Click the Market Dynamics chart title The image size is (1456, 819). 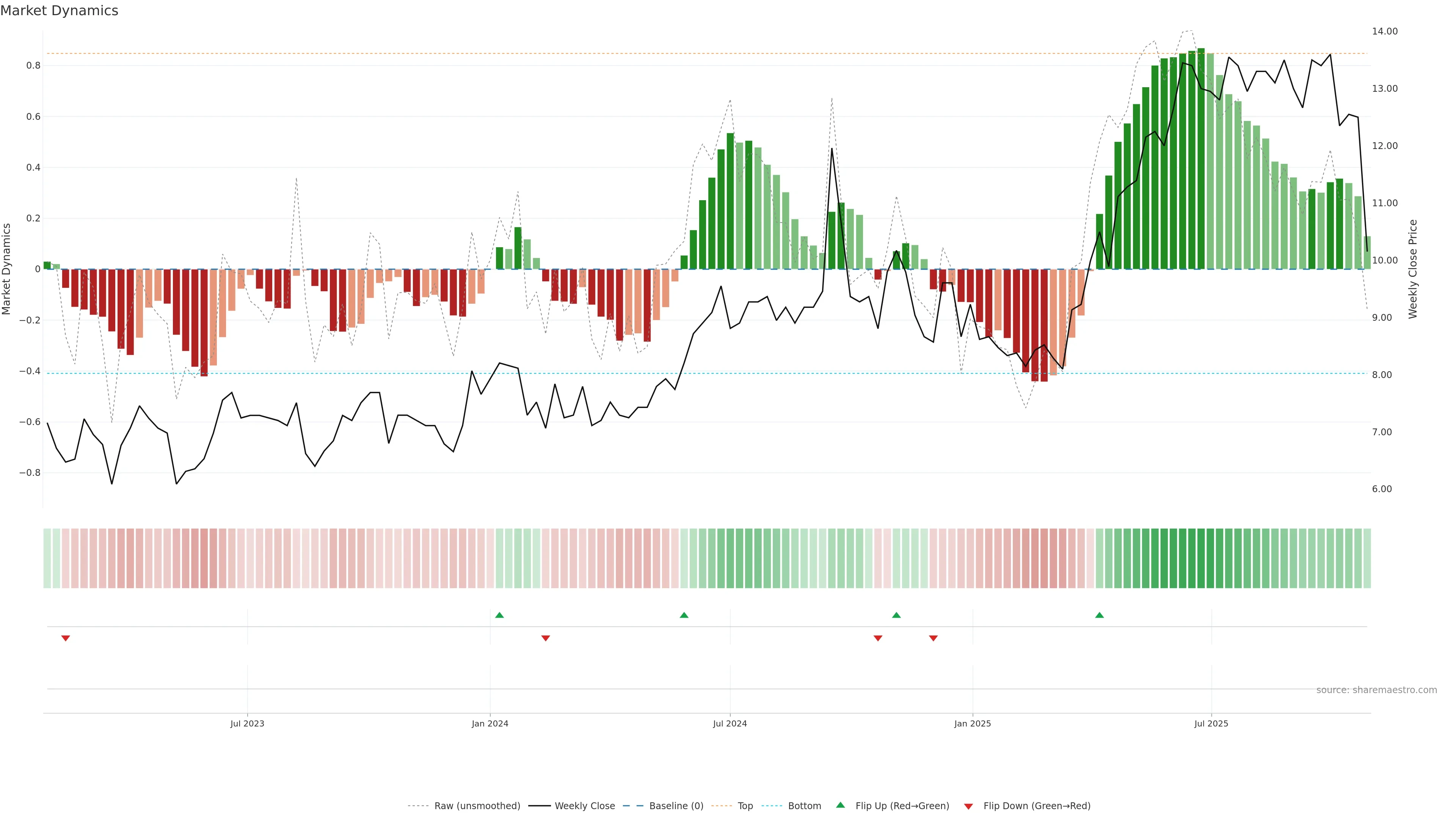tap(60, 11)
